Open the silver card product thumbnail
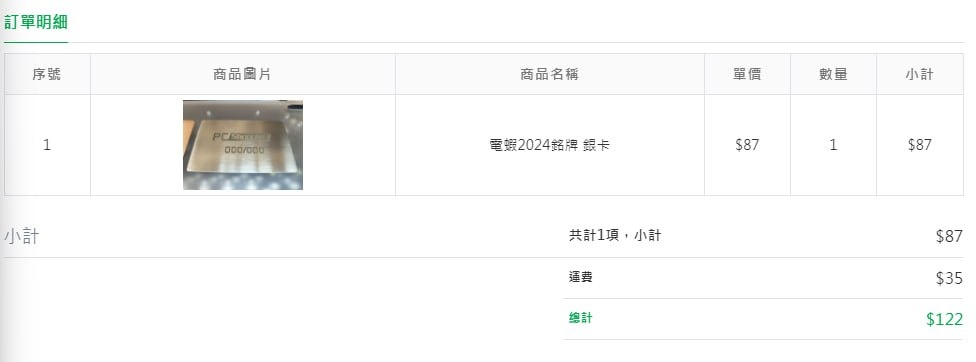Viewport: 976px width, 362px height. pyautogui.click(x=243, y=145)
